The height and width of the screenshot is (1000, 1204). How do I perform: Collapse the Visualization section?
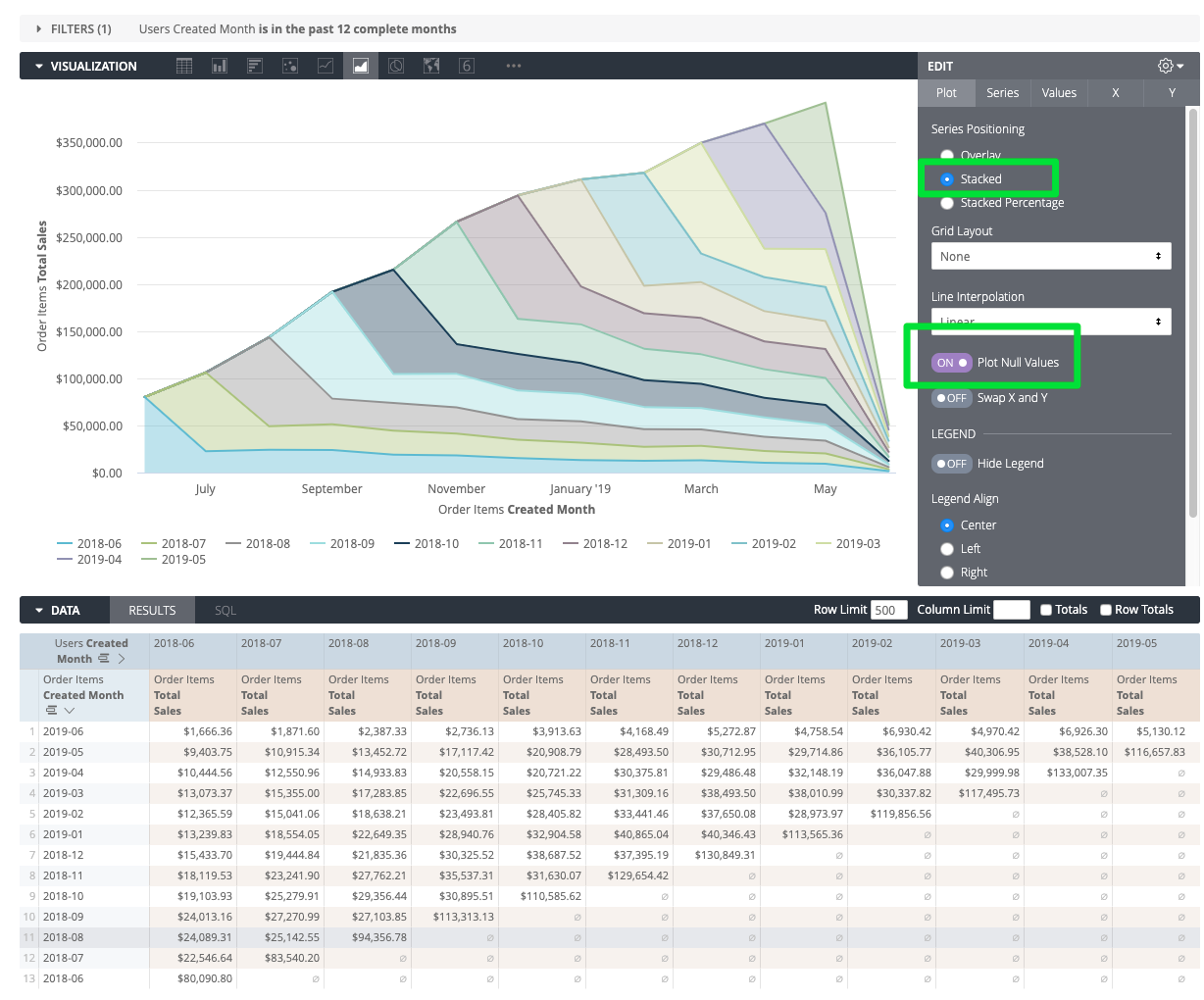point(39,67)
